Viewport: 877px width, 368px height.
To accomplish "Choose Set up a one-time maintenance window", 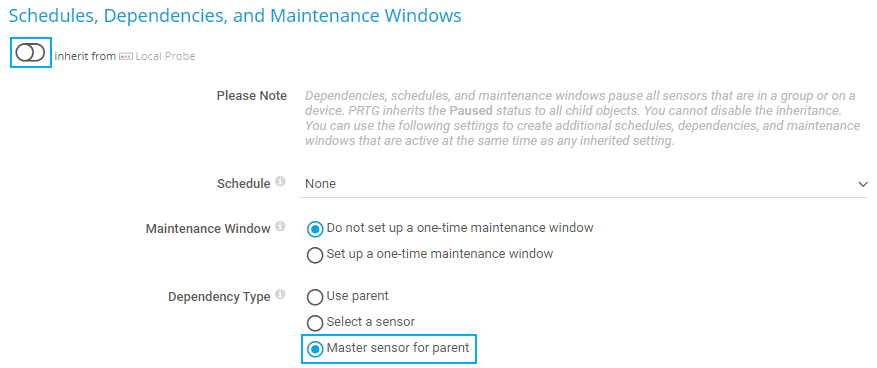I will (x=315, y=255).
